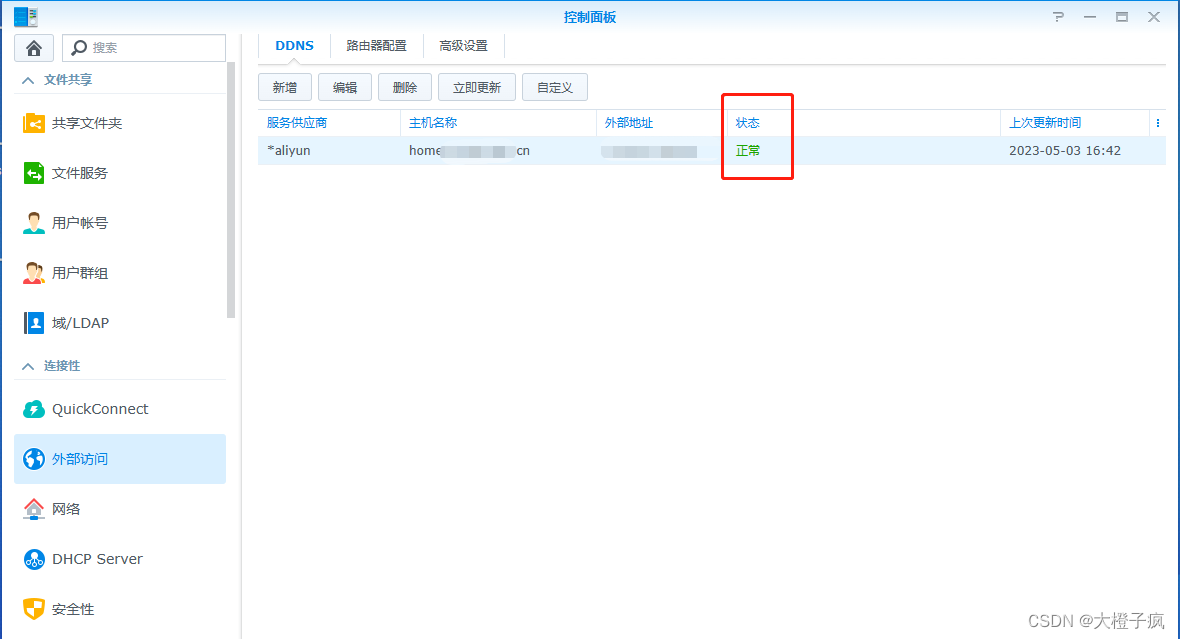
Task: Click 立即更新 to update DDNS now
Action: pyautogui.click(x=476, y=87)
